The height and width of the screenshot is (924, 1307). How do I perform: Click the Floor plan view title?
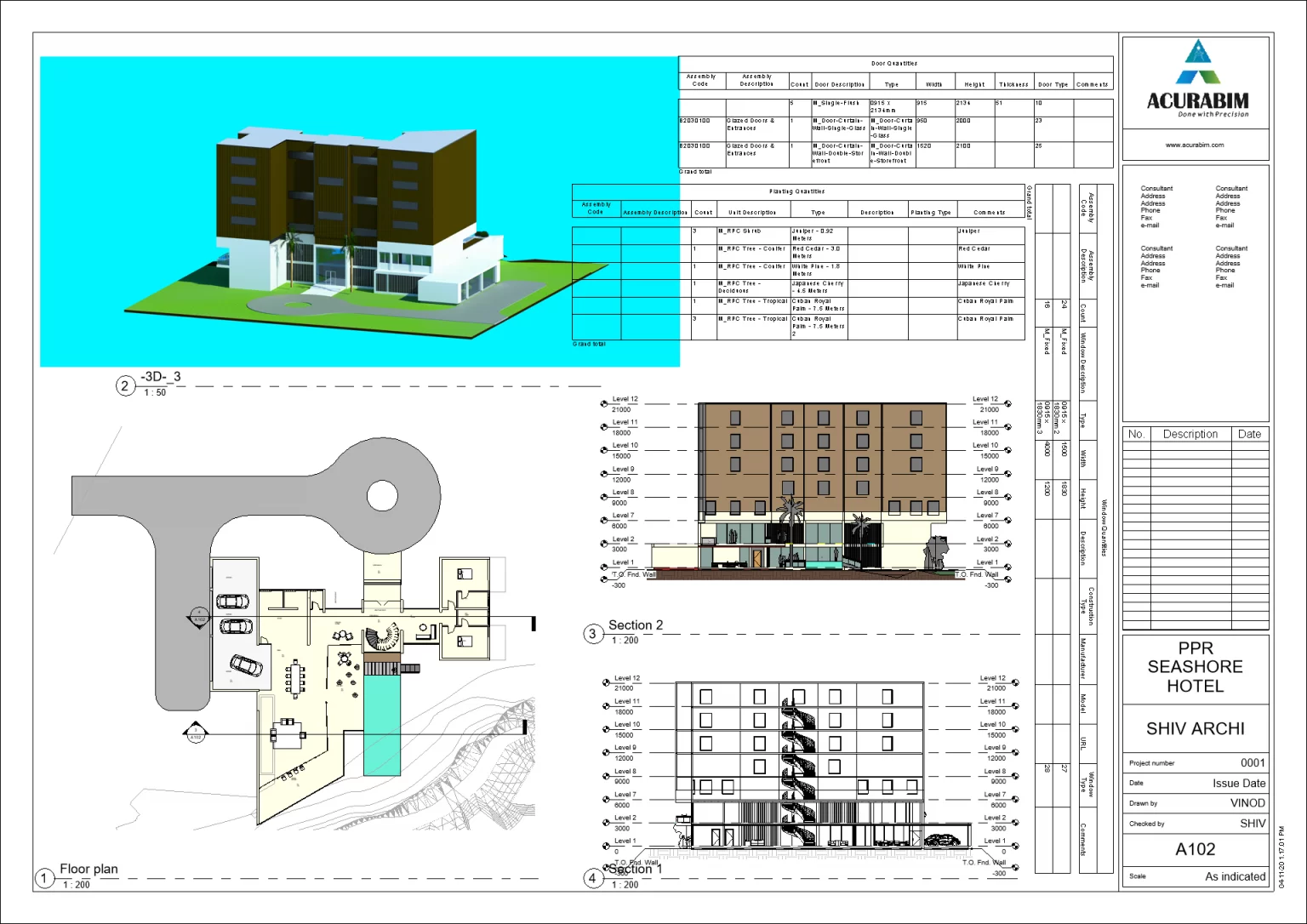point(88,869)
